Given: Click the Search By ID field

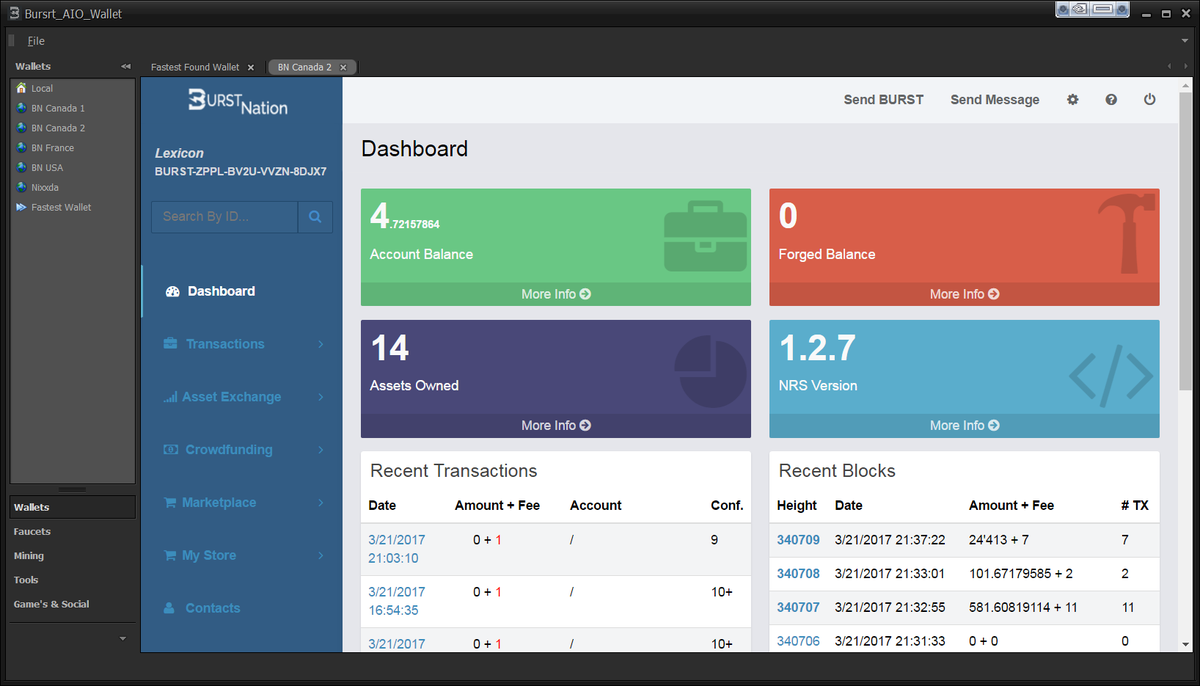Looking at the screenshot, I should (224, 216).
